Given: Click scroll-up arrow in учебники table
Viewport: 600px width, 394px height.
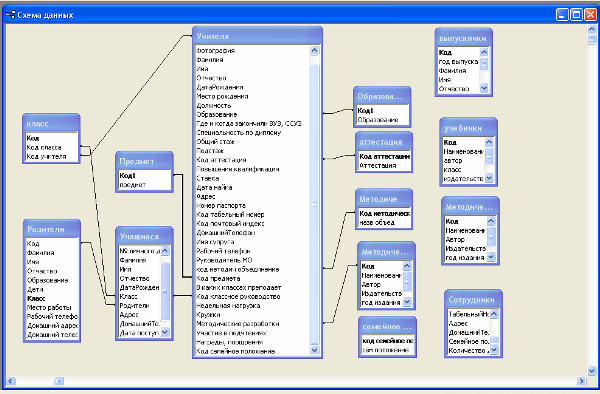Looking at the screenshot, I should (x=489, y=142).
